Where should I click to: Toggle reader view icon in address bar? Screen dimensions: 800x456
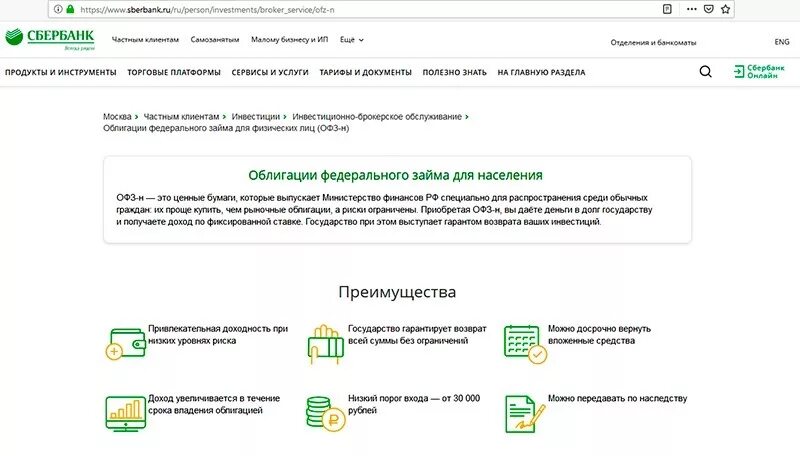point(667,9)
